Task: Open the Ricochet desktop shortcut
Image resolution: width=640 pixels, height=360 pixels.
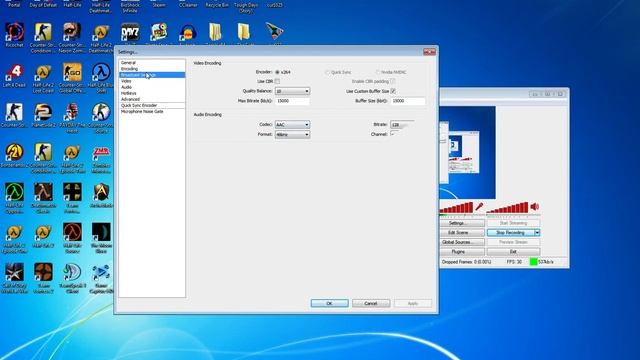Action: tap(14, 35)
